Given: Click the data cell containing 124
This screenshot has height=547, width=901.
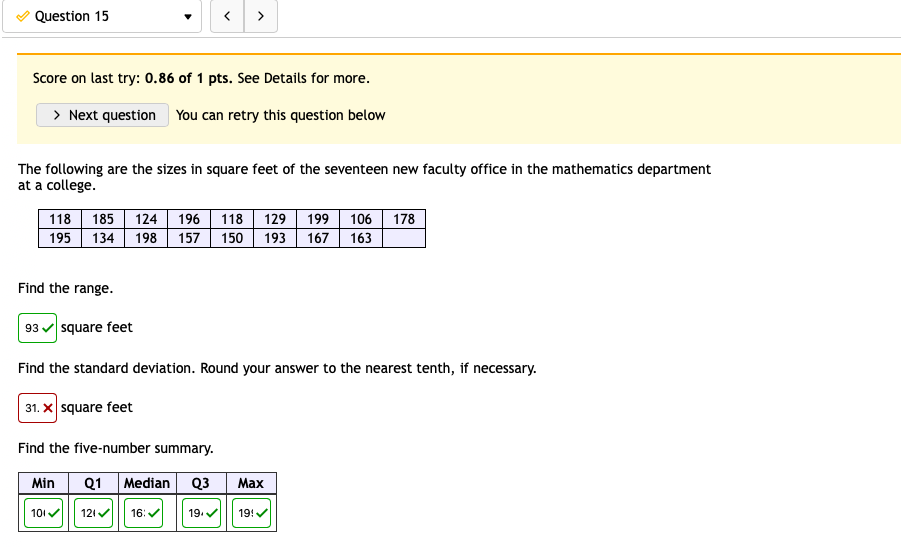Looking at the screenshot, I should tap(146, 219).
